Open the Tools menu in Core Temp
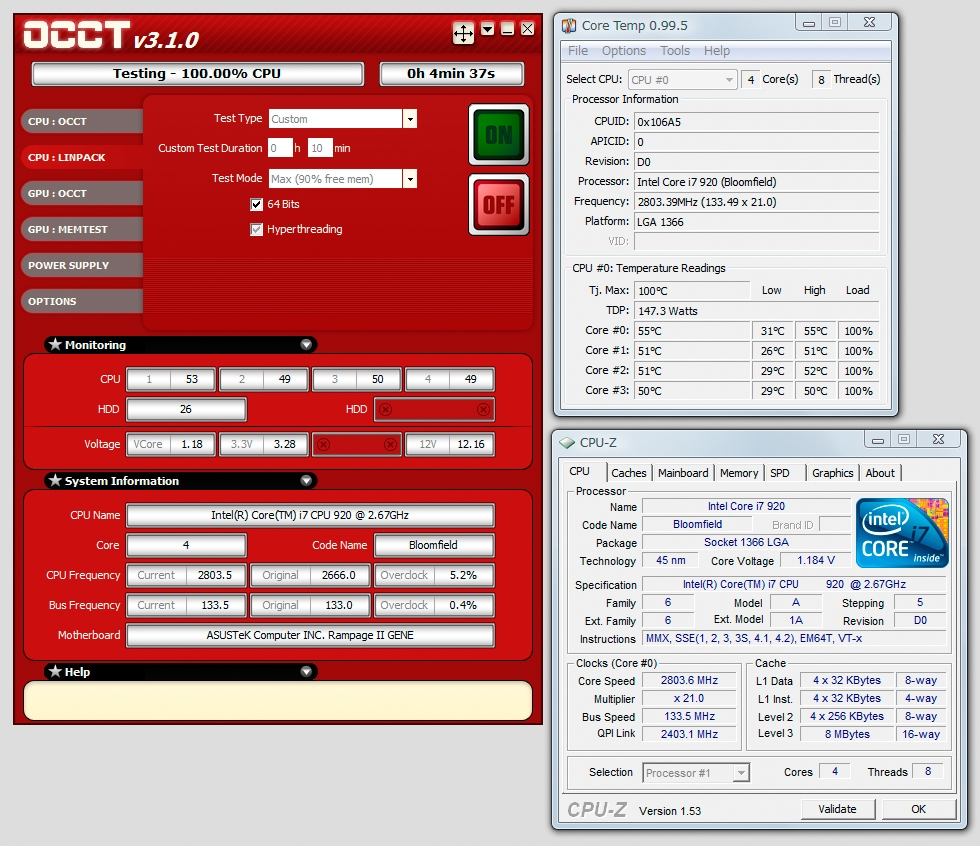The image size is (980, 846). (674, 51)
